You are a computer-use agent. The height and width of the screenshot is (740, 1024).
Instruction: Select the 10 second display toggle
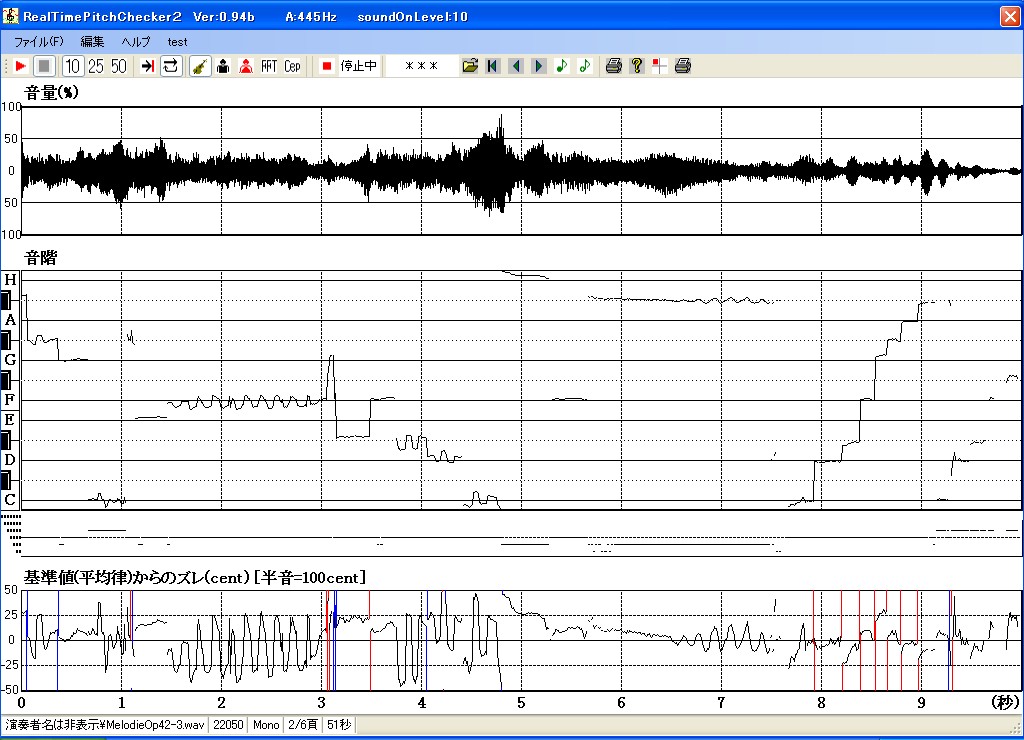72,66
